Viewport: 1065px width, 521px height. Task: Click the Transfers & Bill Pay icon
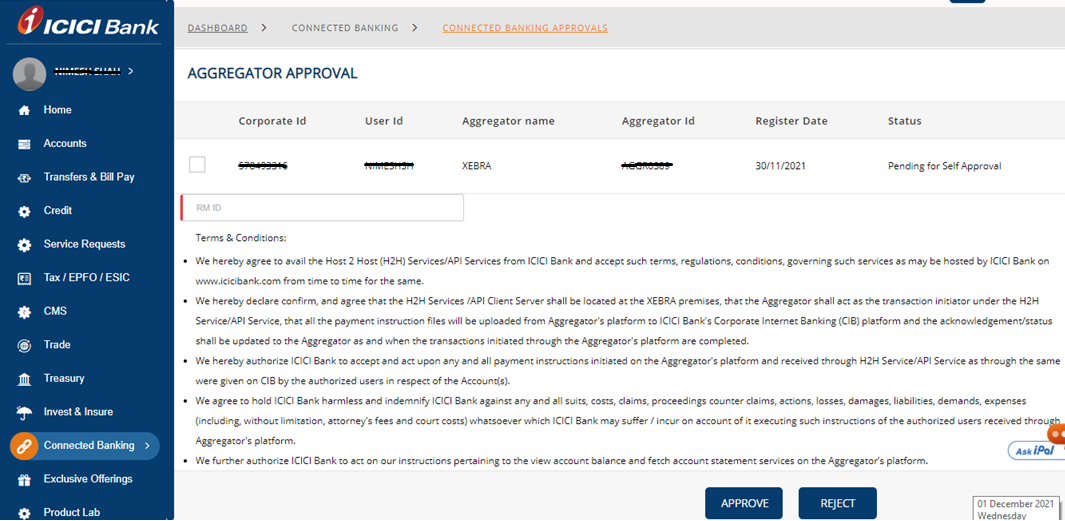tap(24, 178)
